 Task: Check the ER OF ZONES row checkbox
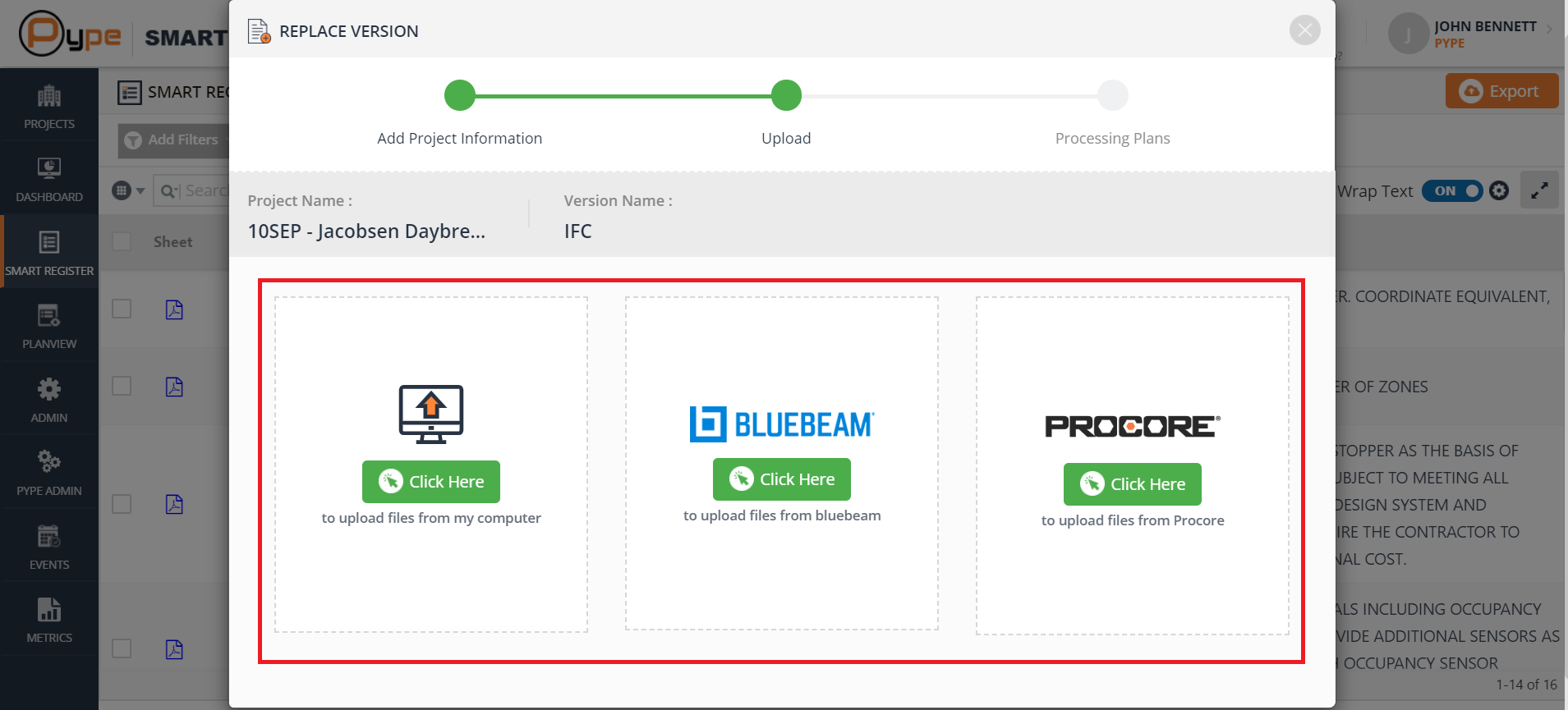(122, 386)
